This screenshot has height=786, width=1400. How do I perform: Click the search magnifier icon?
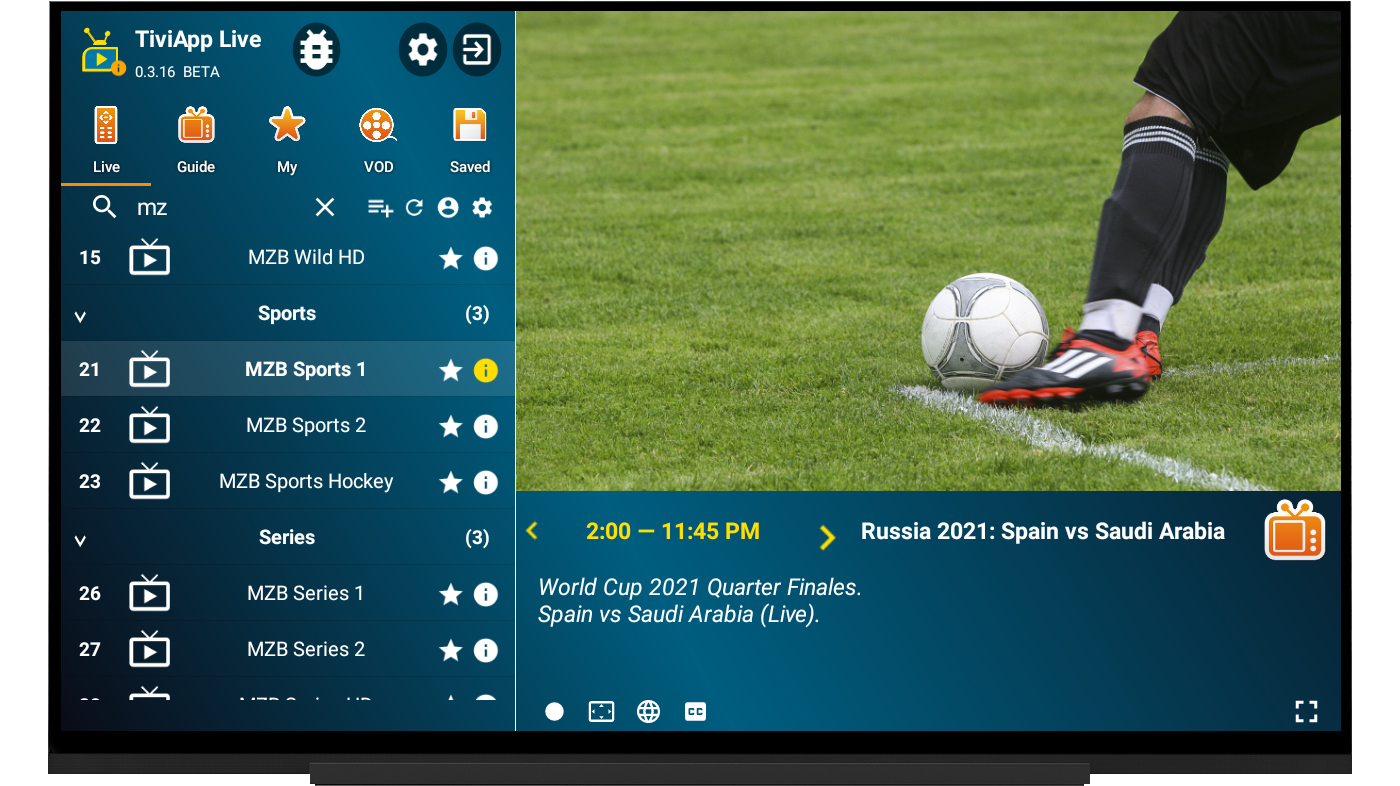104,207
